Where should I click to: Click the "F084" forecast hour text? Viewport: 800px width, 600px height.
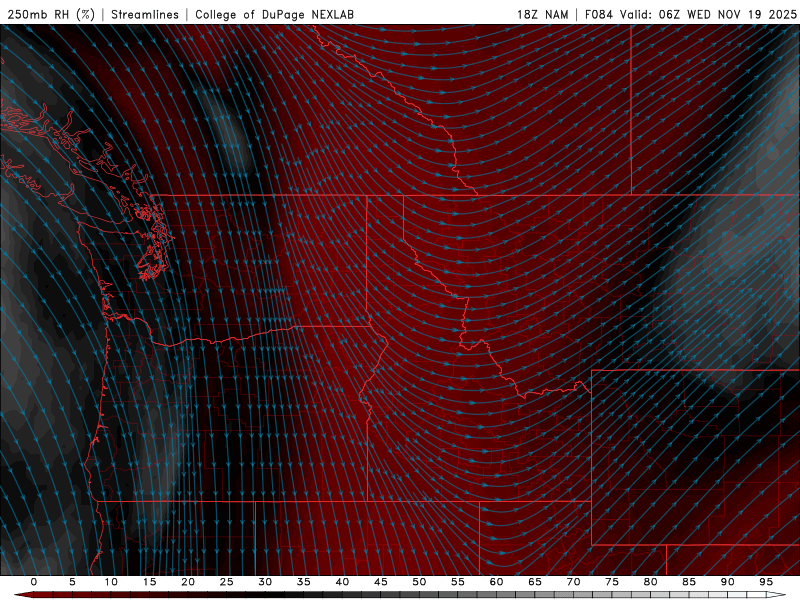[x=598, y=14]
